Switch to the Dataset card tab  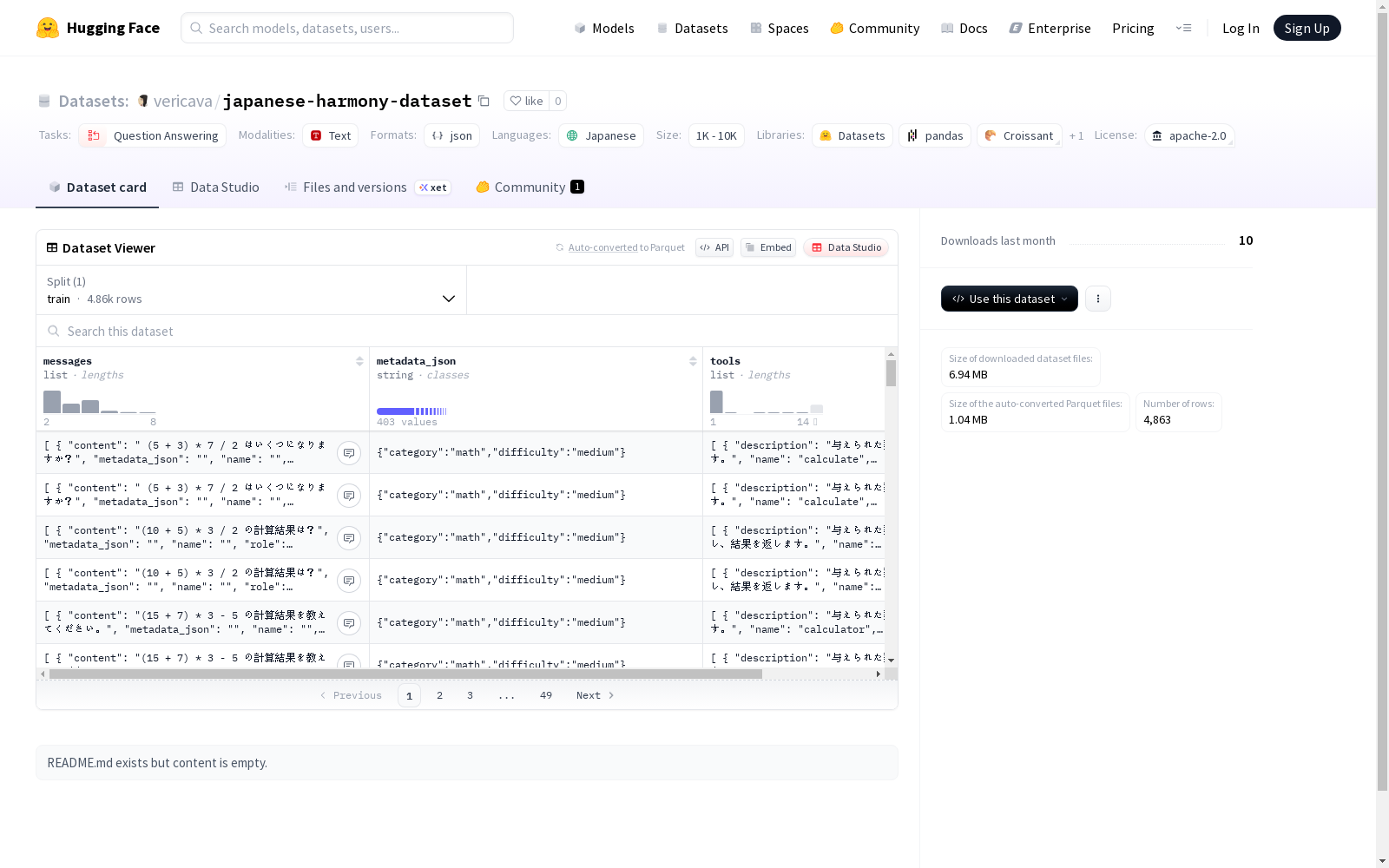[x=97, y=187]
